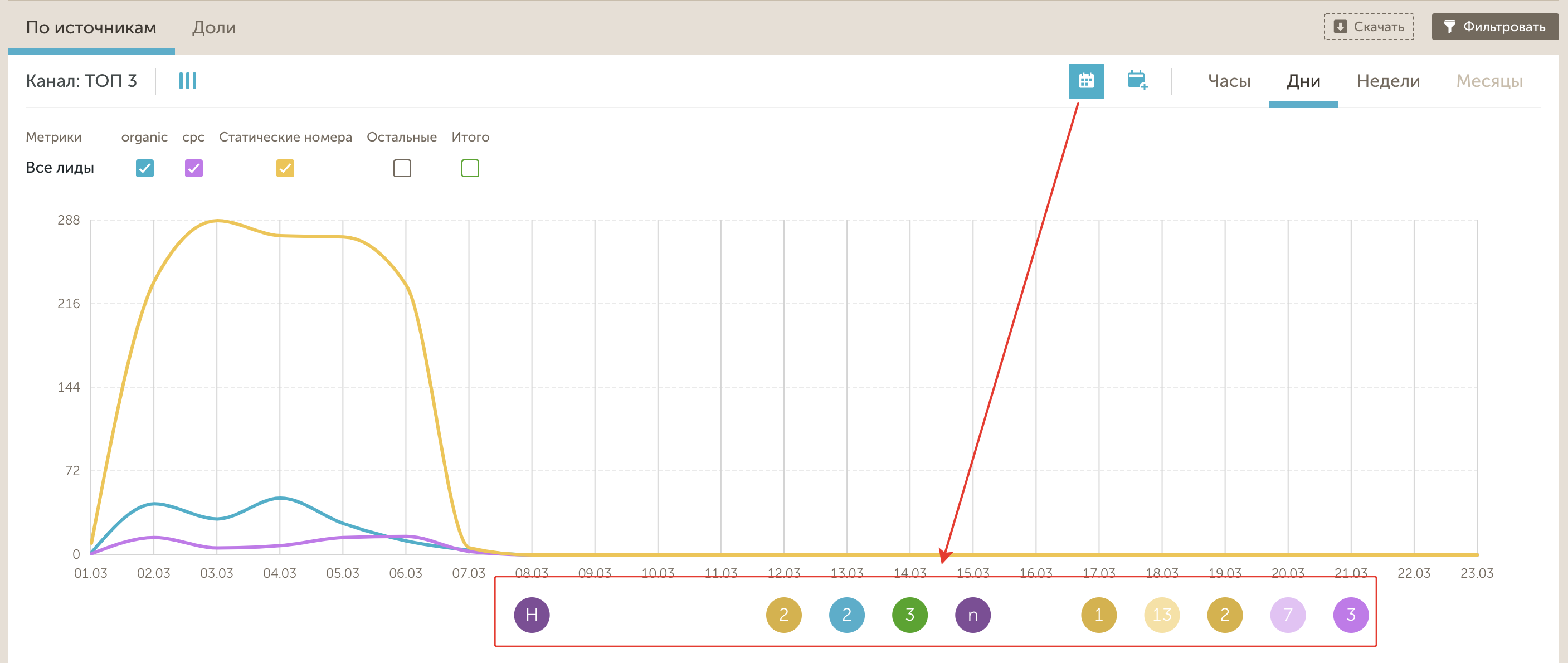Uncheck the organic checkbox
The image size is (1568, 663).
click(x=145, y=168)
